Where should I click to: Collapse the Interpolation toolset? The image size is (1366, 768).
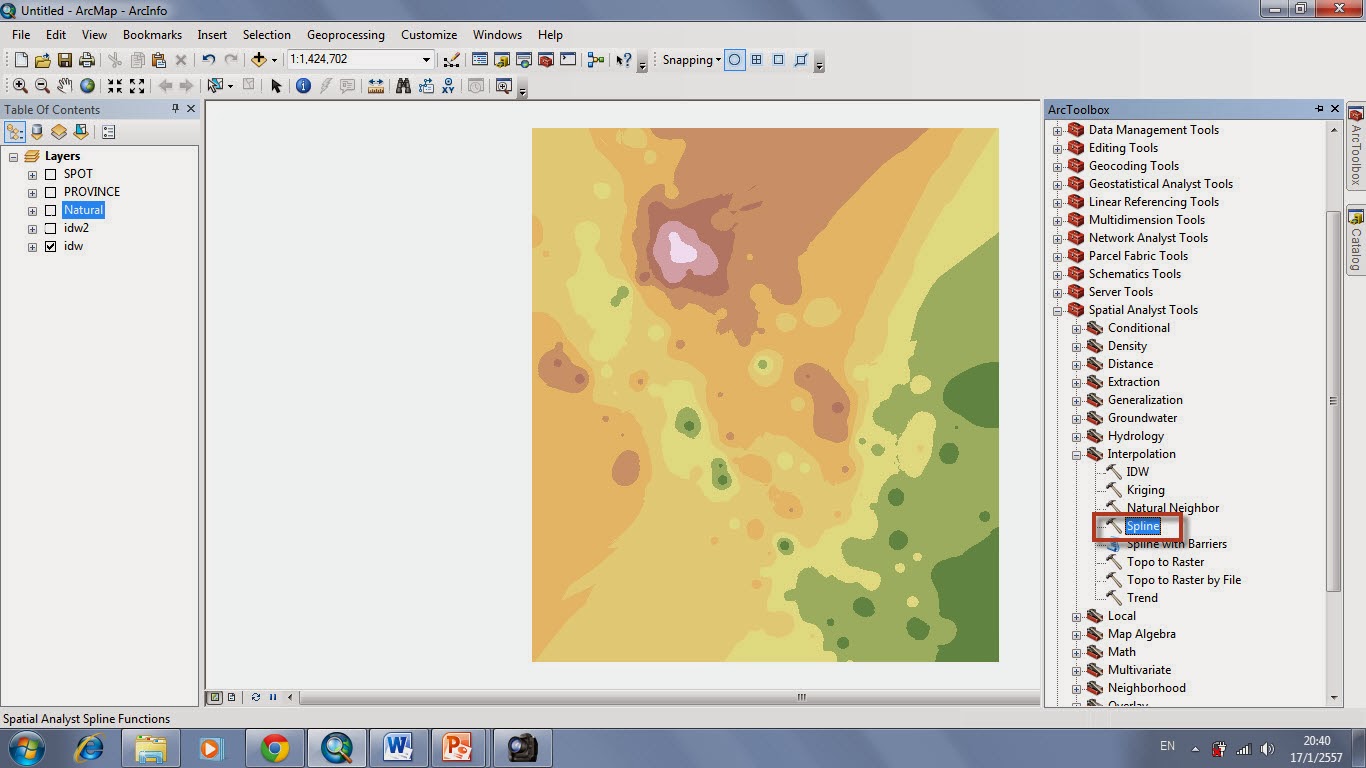pyautogui.click(x=1077, y=454)
